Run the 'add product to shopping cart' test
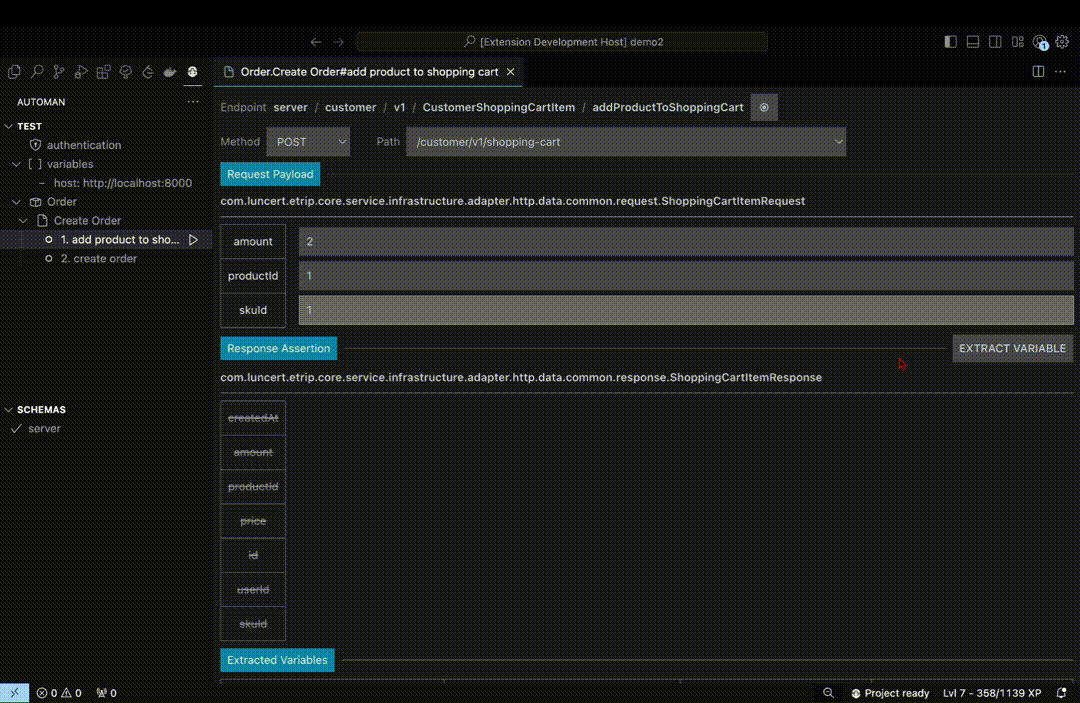The width and height of the screenshot is (1080, 703). [194, 239]
